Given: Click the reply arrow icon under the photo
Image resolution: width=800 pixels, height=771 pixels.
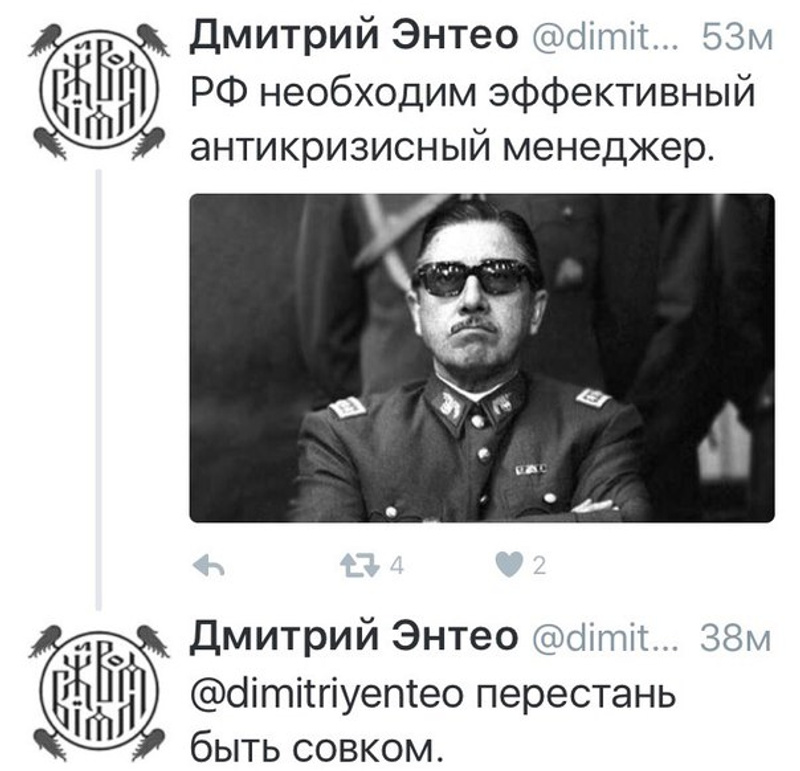Looking at the screenshot, I should click(x=209, y=566).
